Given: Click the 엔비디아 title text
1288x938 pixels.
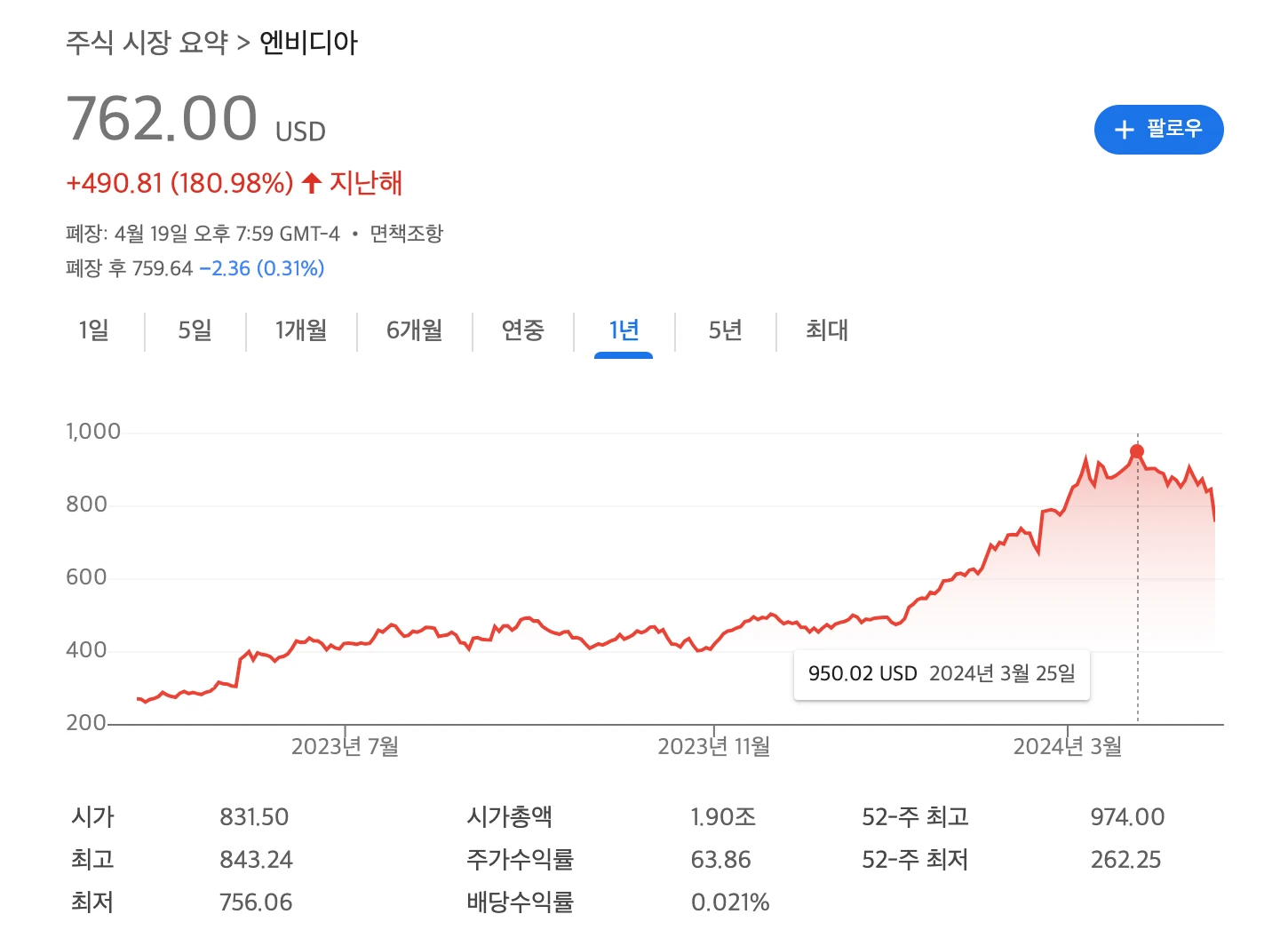Looking at the screenshot, I should (308, 43).
